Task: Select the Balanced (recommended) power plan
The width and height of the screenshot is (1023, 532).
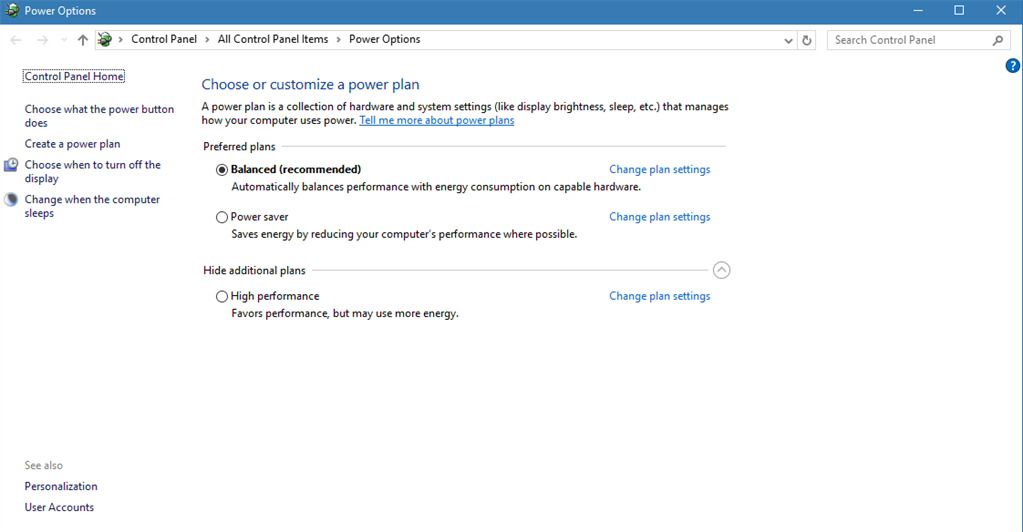Action: [x=222, y=170]
